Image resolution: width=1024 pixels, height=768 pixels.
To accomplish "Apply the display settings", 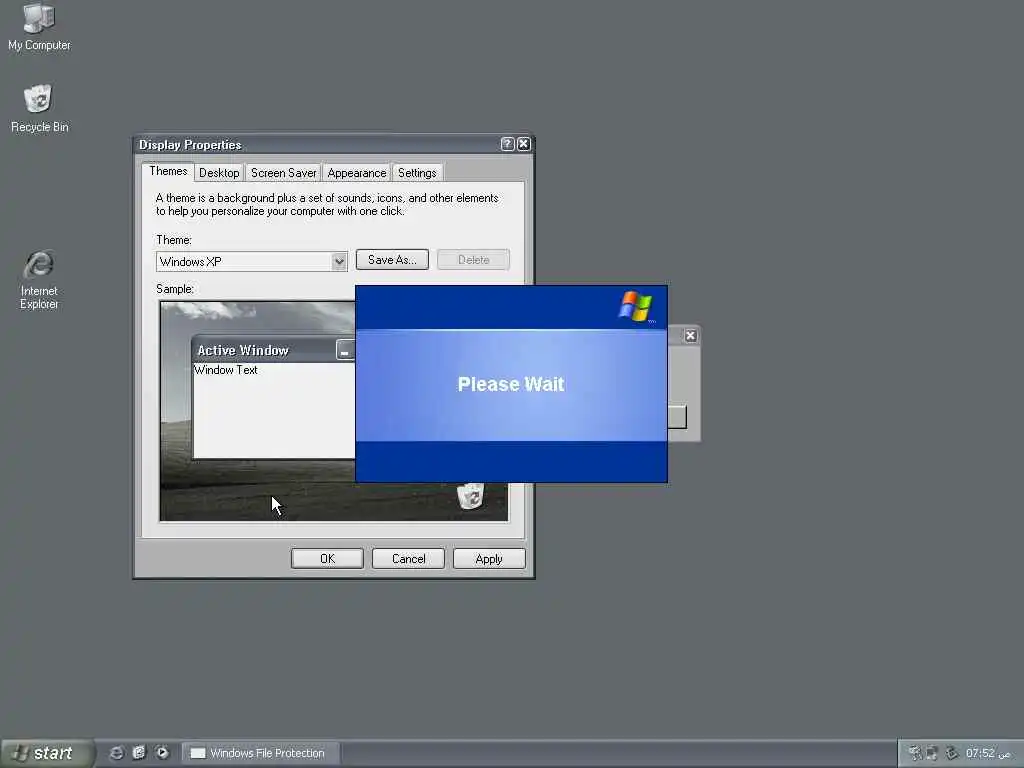I will click(x=489, y=559).
